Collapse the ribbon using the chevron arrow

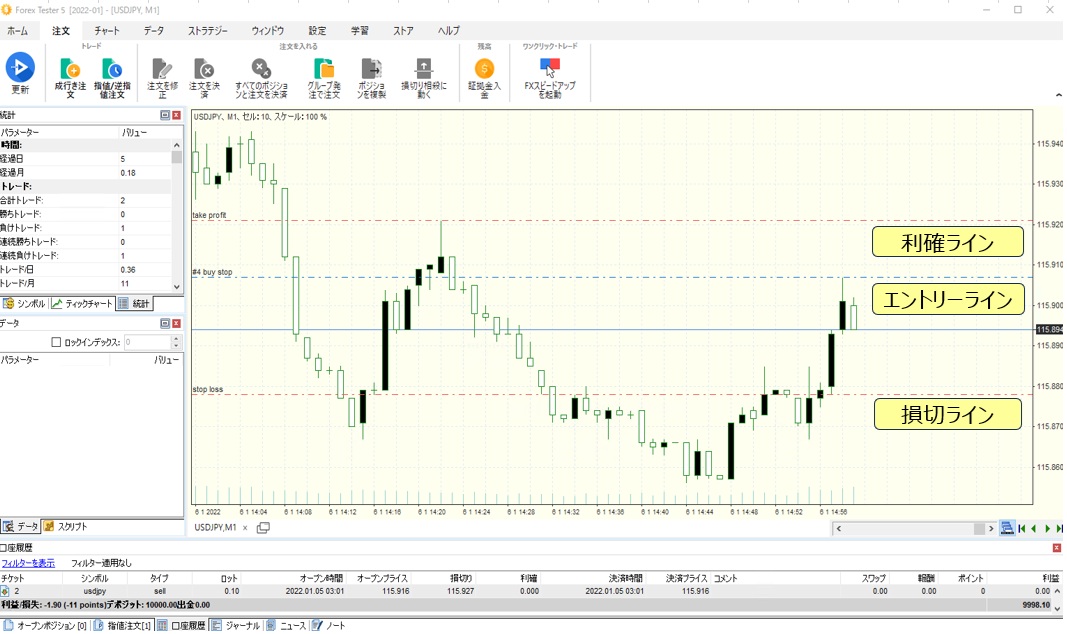pos(1057,96)
